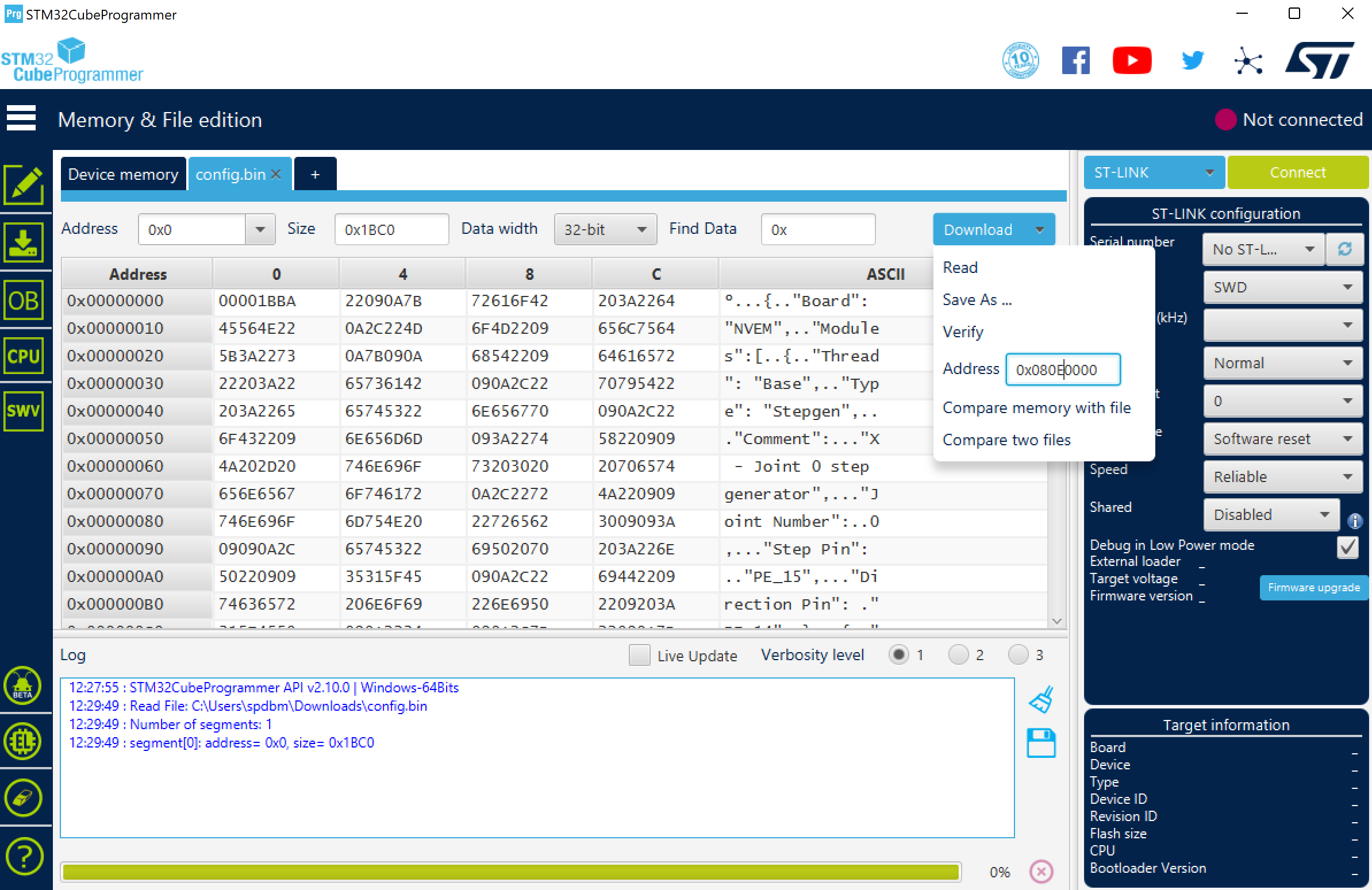Cancel the operation with the red X icon

1041,871
